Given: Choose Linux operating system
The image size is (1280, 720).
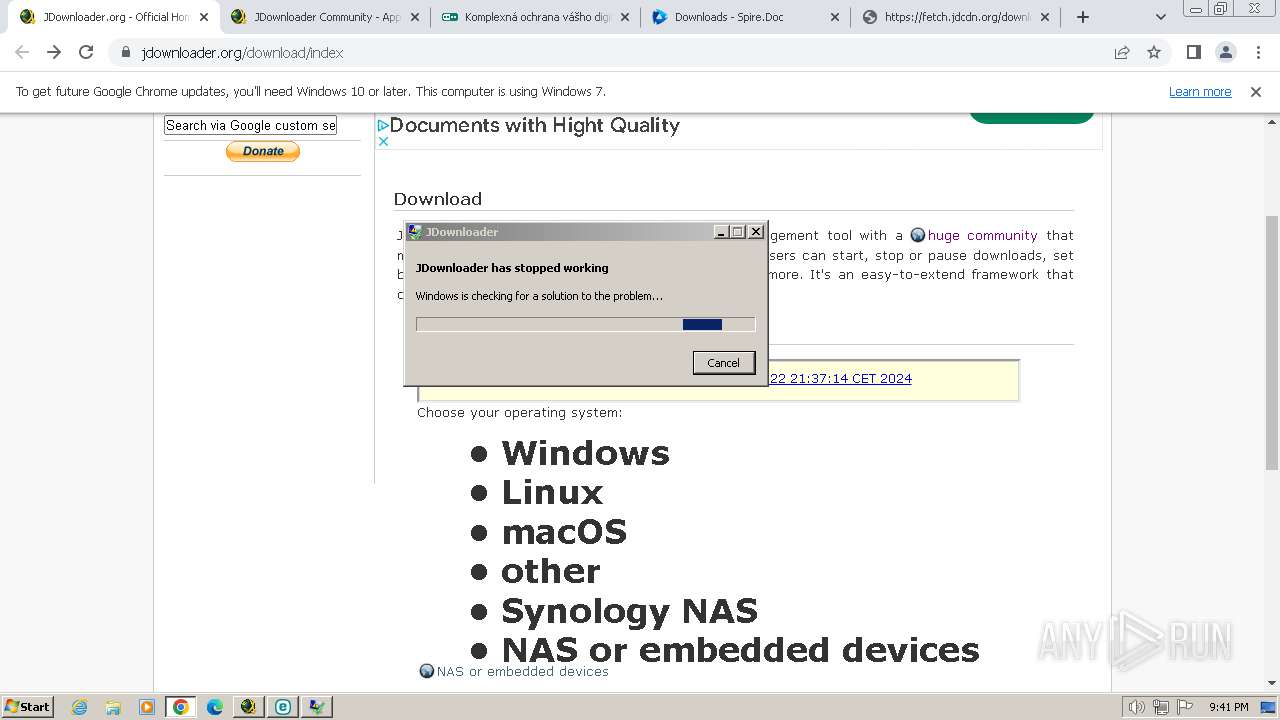Looking at the screenshot, I should [x=552, y=492].
